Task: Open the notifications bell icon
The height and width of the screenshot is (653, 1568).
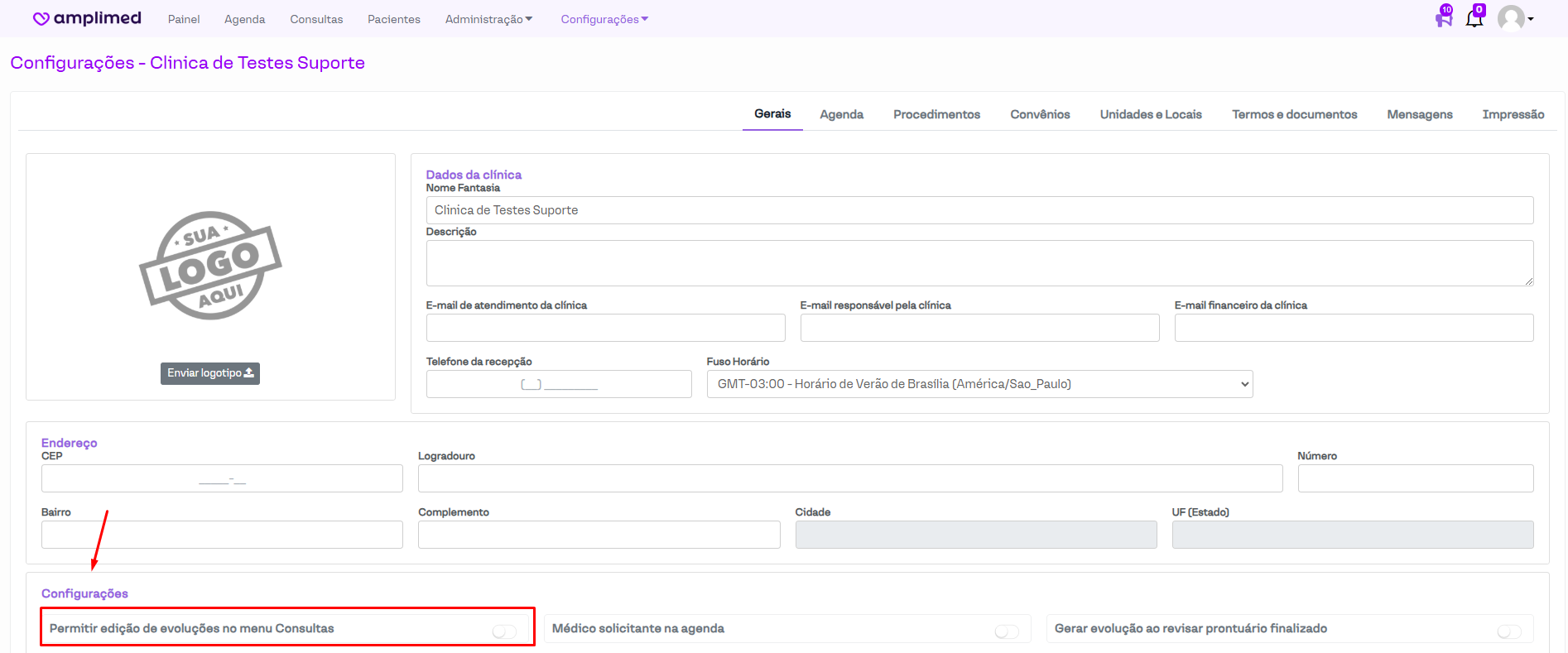Action: 1474,18
